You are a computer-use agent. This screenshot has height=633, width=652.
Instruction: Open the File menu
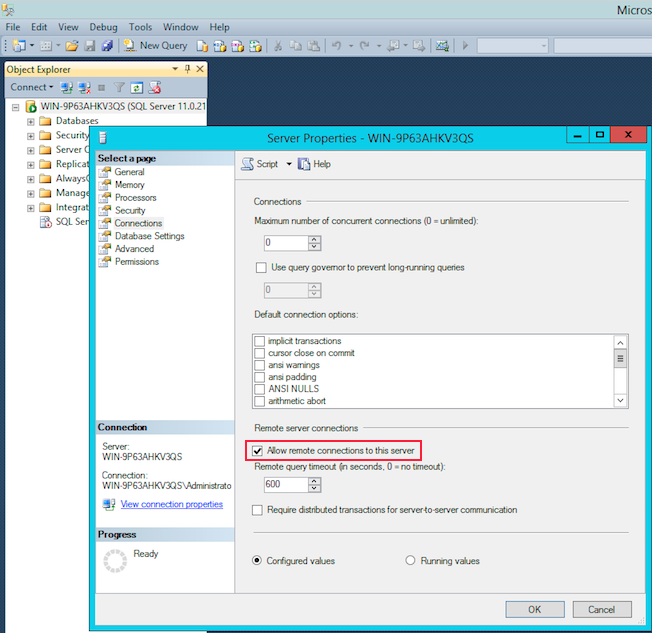point(13,27)
